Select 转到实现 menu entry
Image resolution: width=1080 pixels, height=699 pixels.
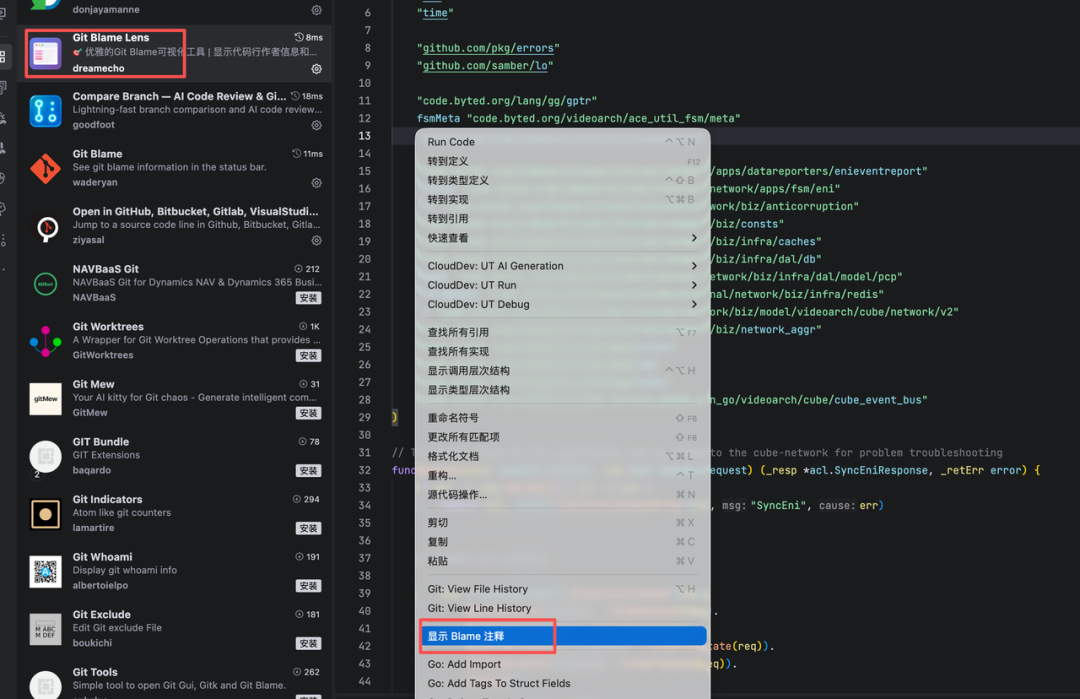click(x=563, y=200)
